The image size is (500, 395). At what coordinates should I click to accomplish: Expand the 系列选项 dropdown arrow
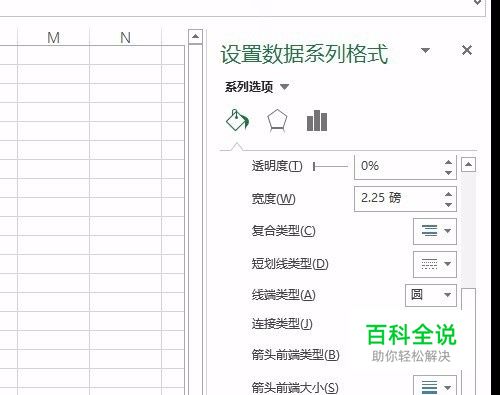point(284,87)
